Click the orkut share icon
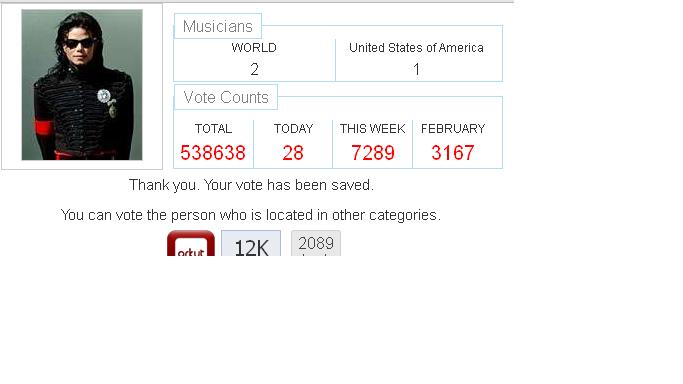 coord(191,243)
